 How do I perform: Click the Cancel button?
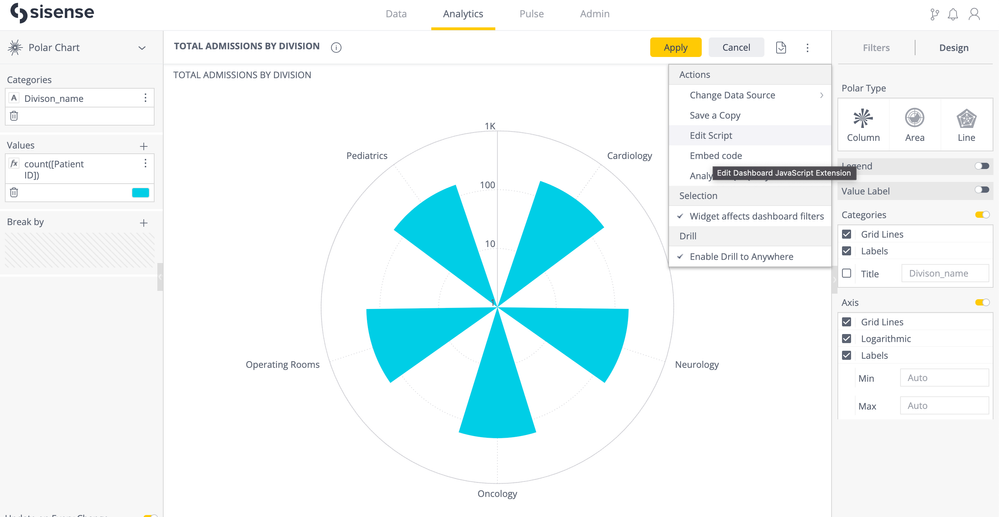(736, 47)
